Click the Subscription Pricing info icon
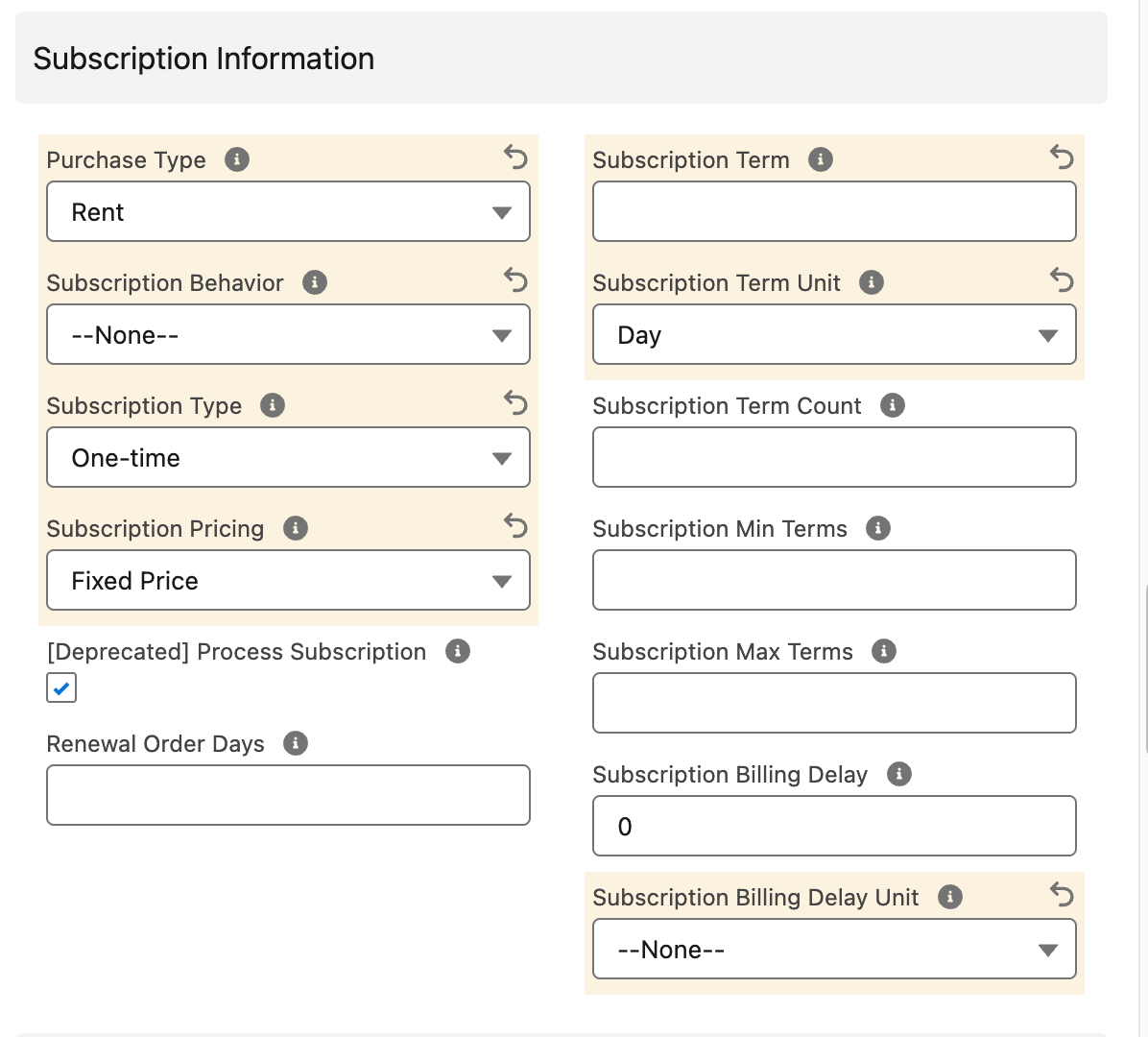 pyautogui.click(x=296, y=529)
